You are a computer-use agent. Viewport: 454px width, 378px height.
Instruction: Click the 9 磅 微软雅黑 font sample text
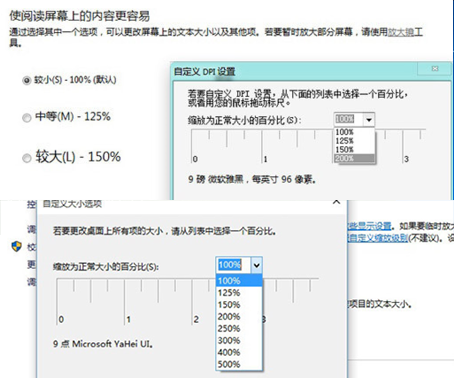coord(251,180)
